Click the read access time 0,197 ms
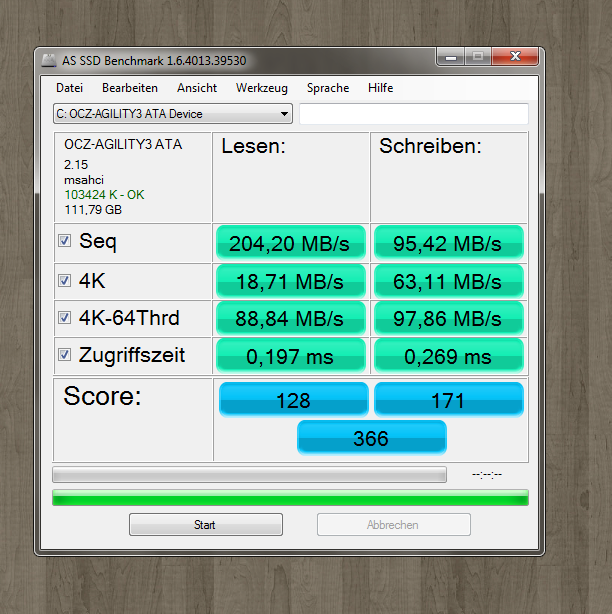 291,356
